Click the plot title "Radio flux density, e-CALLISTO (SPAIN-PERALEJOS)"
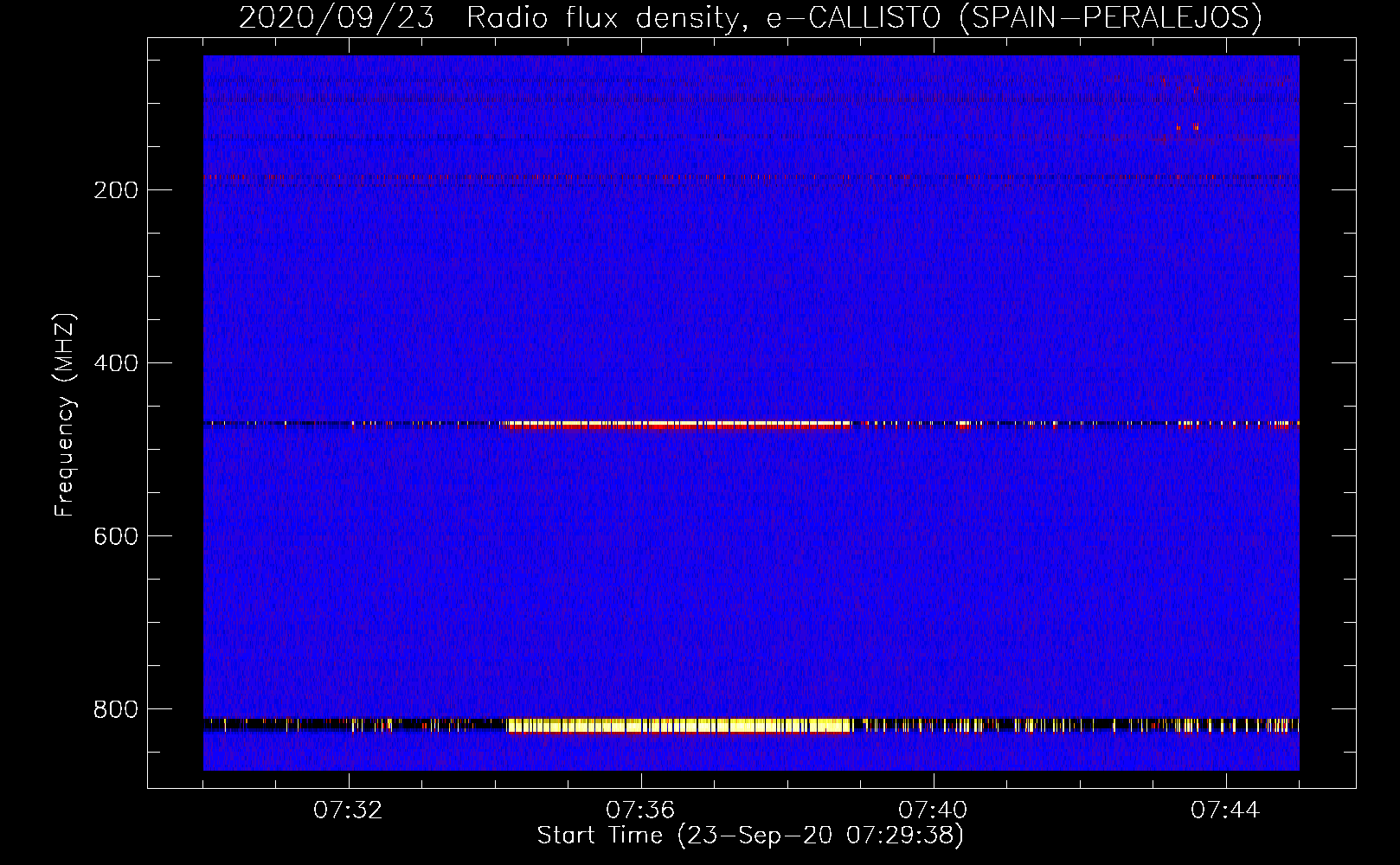Viewport: 1400px width, 865px height. coord(864,17)
